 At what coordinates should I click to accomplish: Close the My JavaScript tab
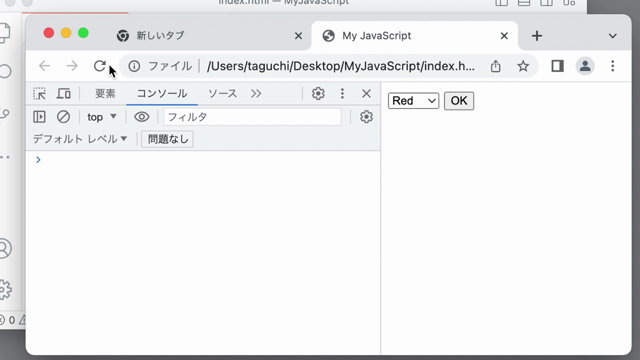[504, 36]
